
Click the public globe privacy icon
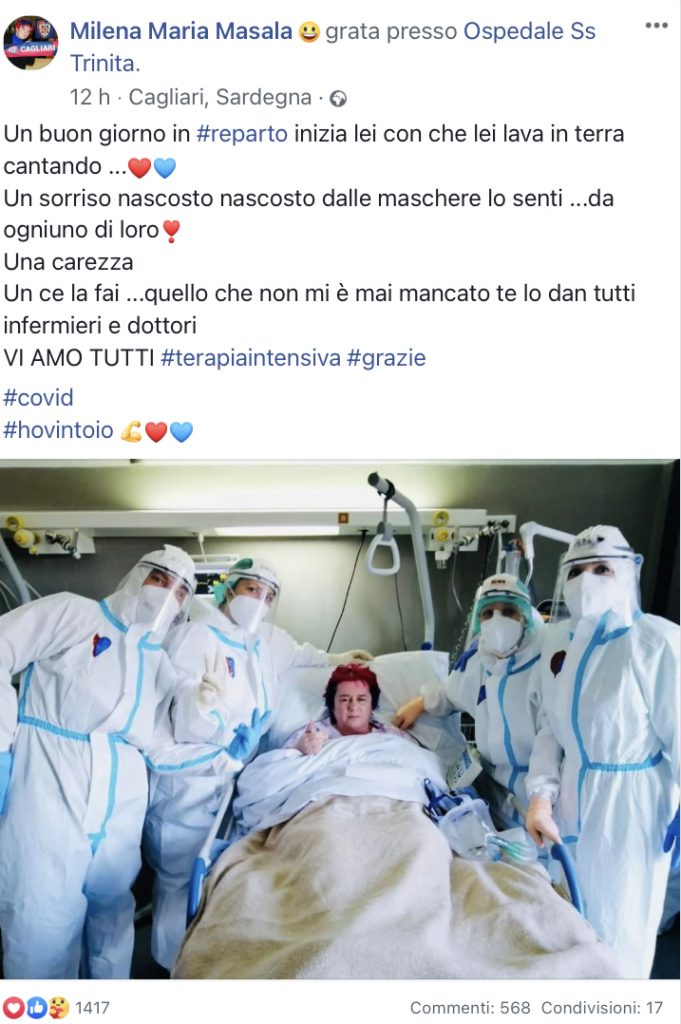338,99
